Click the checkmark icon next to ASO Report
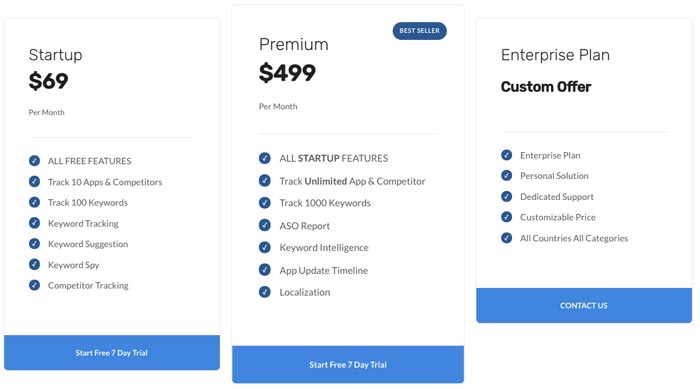The image size is (700, 389). click(x=265, y=225)
